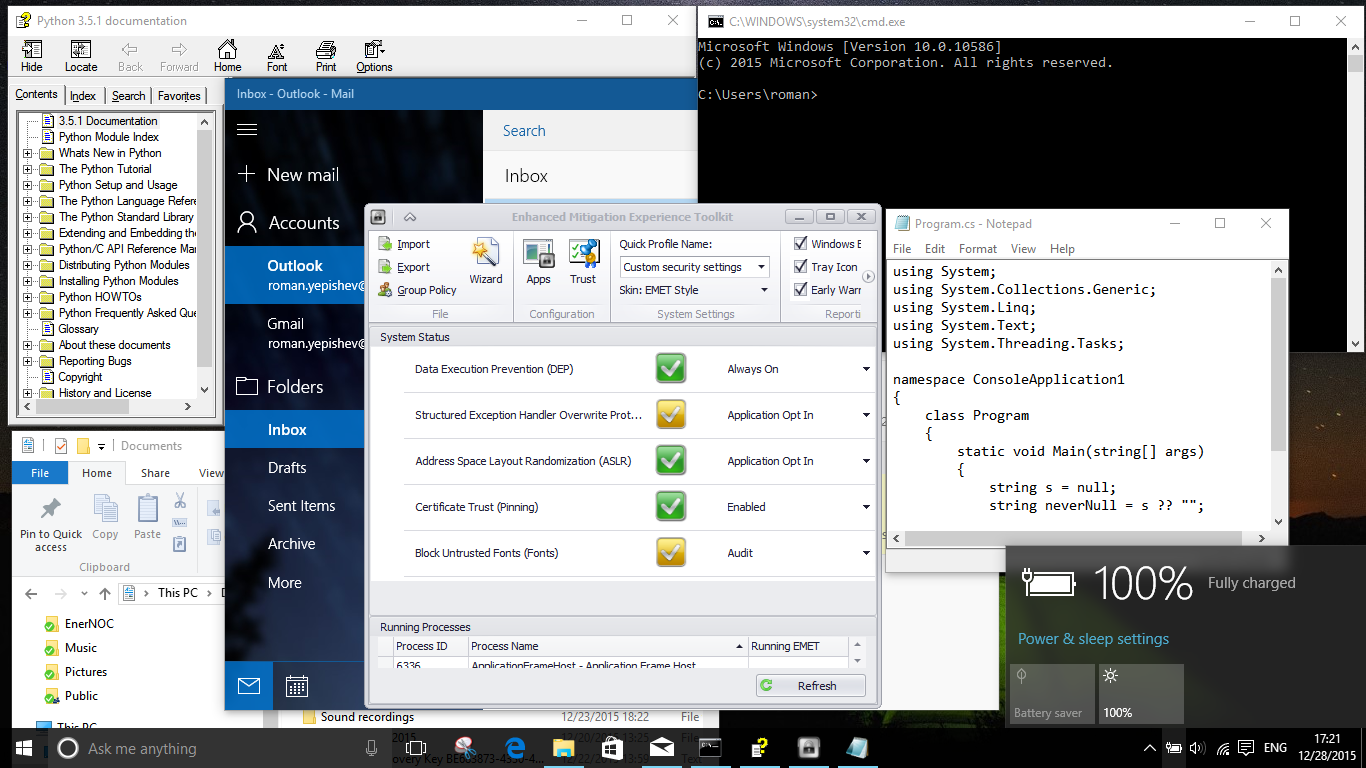Open the DEP Always On dropdown
Viewport: 1366px width, 768px height.
[867, 369]
